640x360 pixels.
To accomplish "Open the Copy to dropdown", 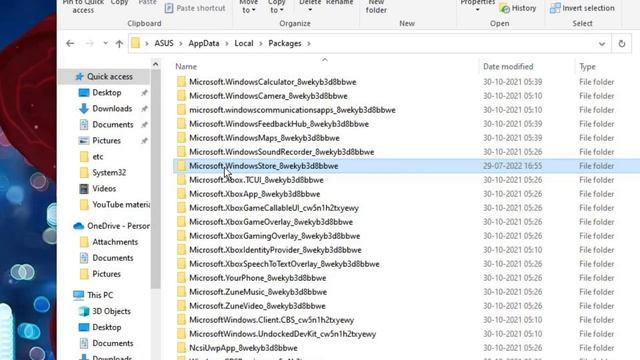I will click(x=276, y=6).
